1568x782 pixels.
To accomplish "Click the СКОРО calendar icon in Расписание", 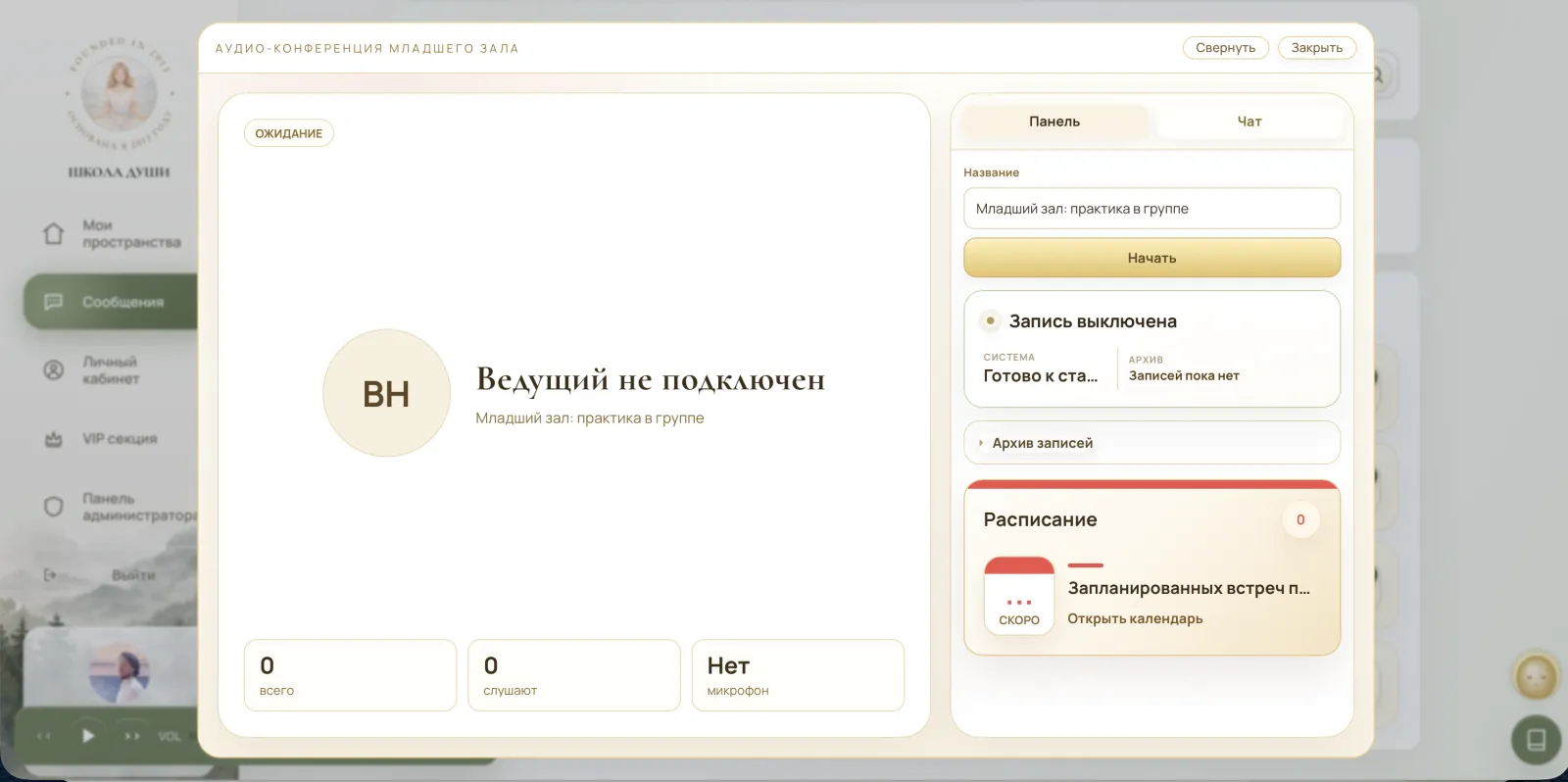I will tap(1019, 596).
